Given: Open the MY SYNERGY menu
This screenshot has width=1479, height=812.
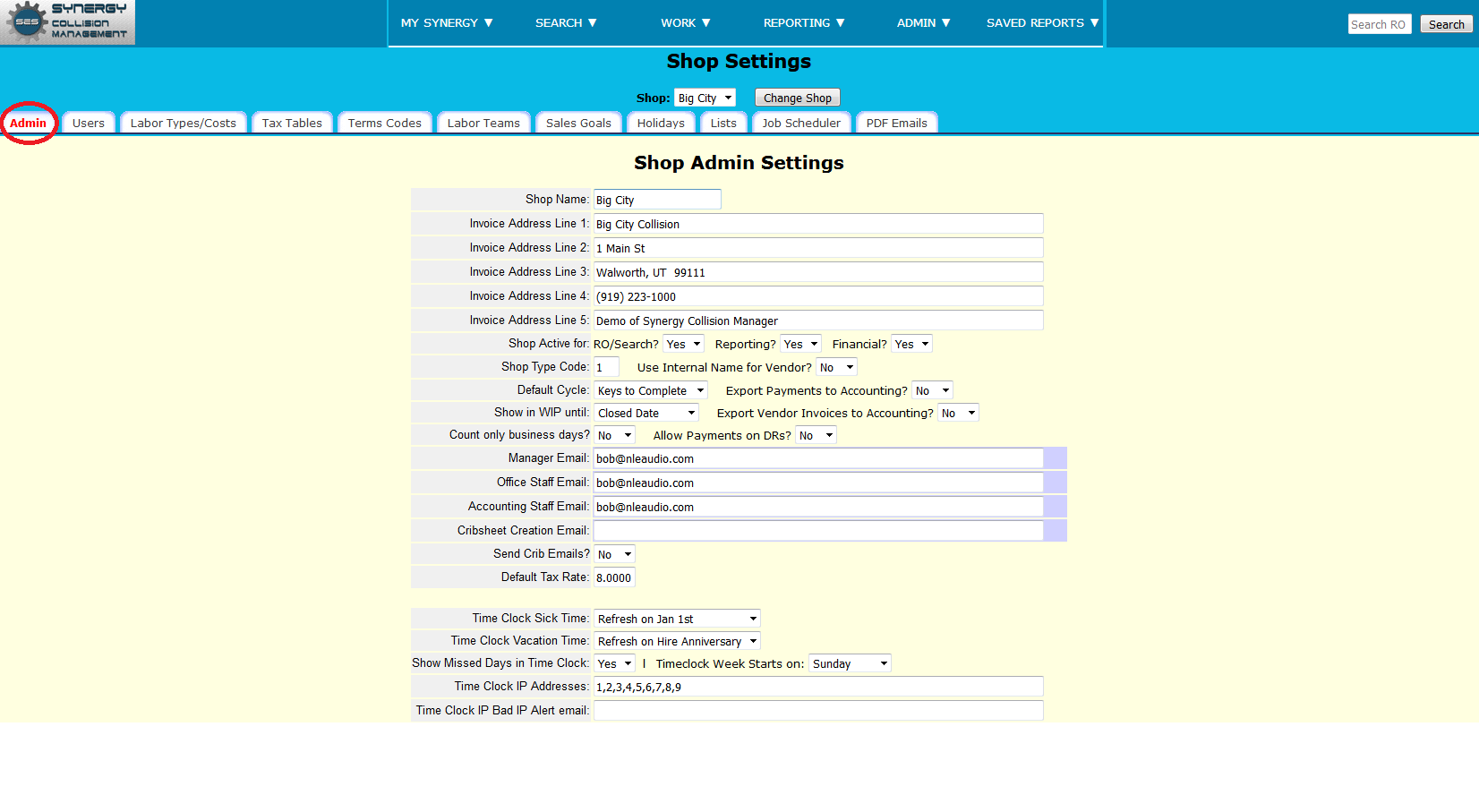Looking at the screenshot, I should pyautogui.click(x=447, y=23).
